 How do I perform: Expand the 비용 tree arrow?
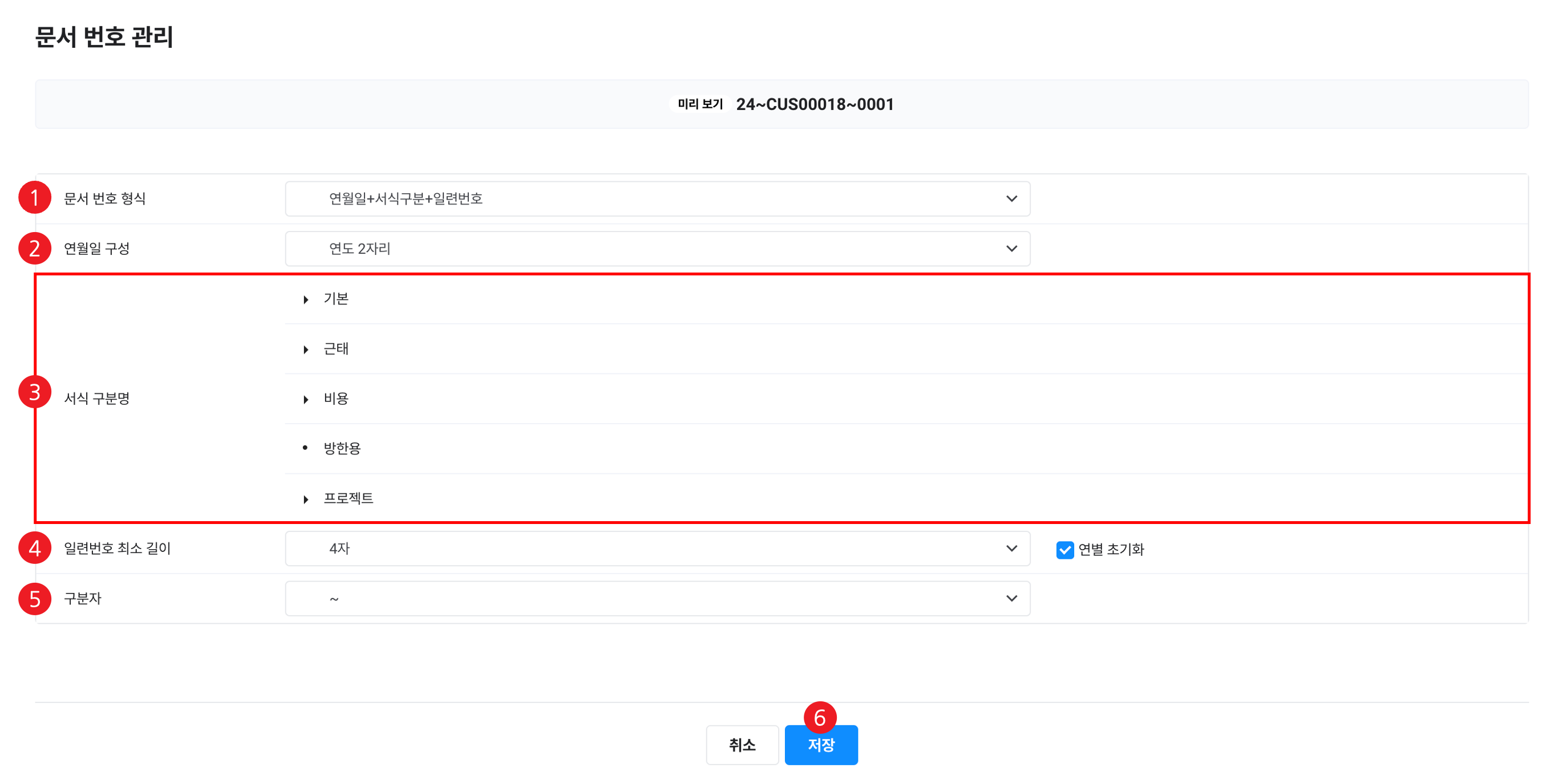(306, 399)
